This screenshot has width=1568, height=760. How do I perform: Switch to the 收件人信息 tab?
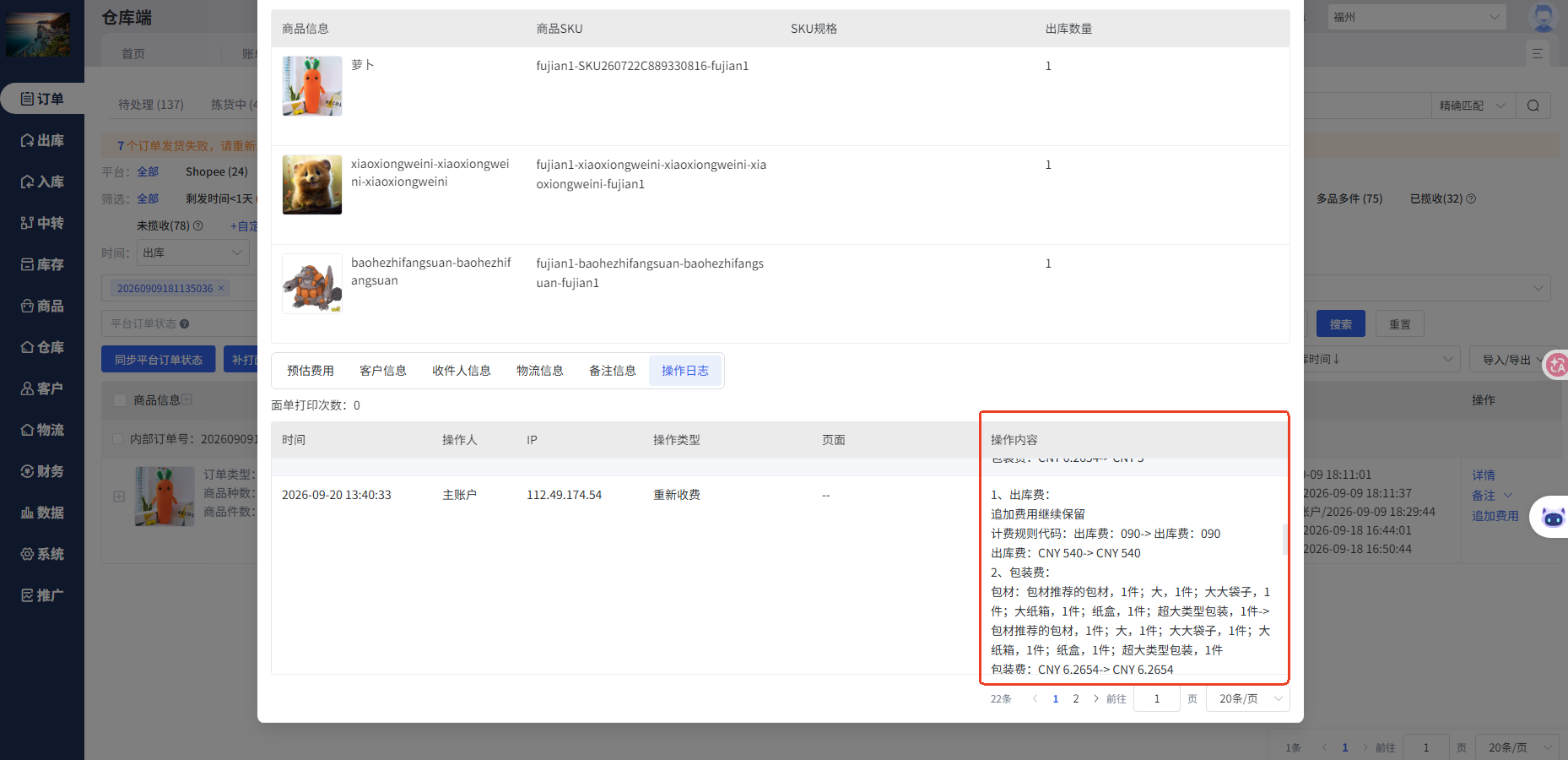[462, 371]
